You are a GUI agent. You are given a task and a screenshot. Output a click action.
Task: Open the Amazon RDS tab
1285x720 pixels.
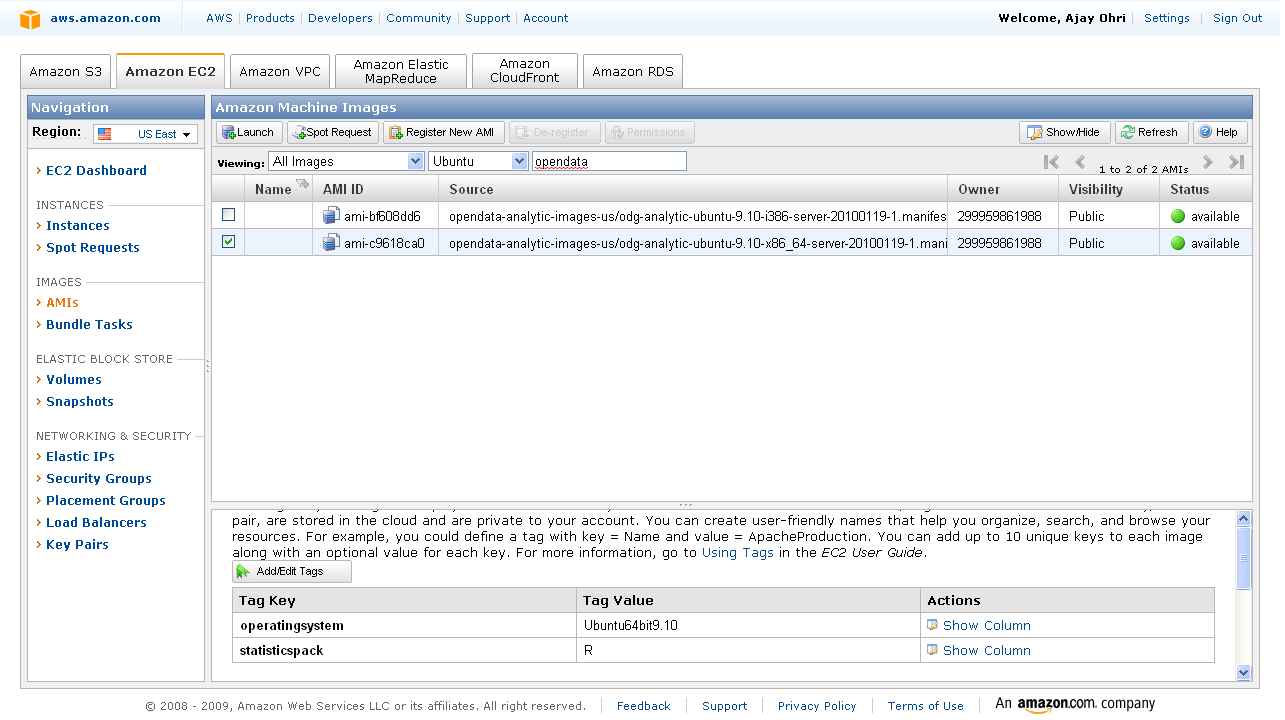click(x=632, y=72)
